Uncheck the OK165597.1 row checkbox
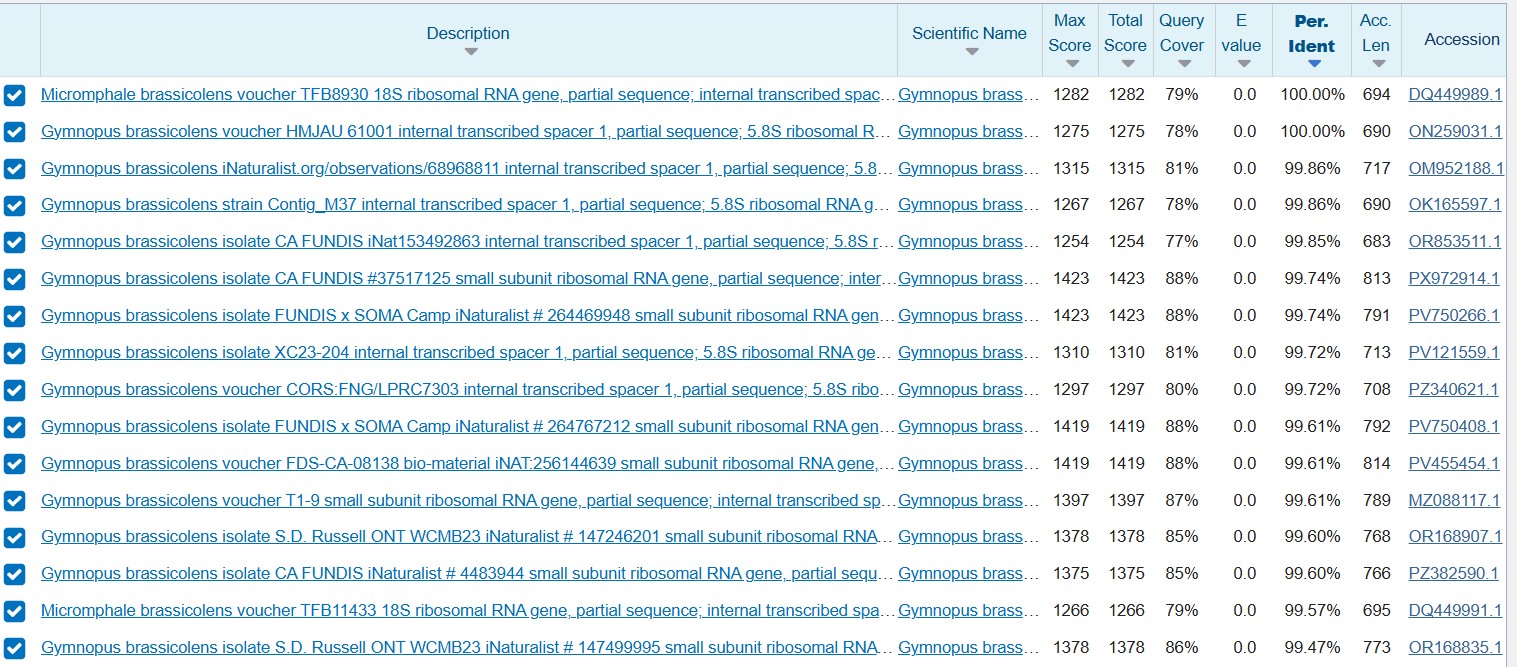The width and height of the screenshot is (1517, 667). tap(14, 206)
